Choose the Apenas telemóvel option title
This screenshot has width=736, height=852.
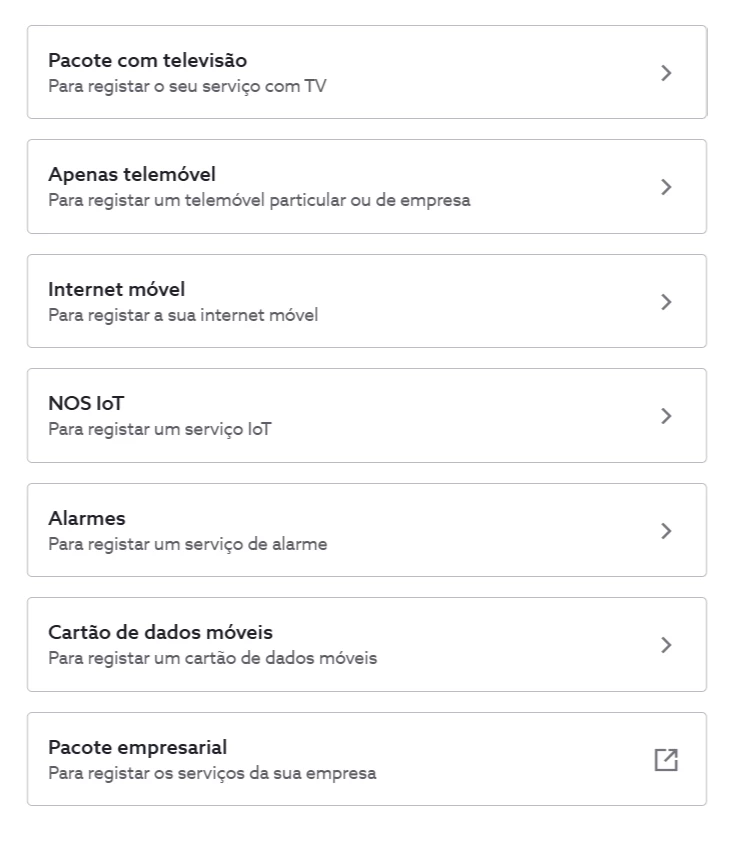tap(132, 174)
